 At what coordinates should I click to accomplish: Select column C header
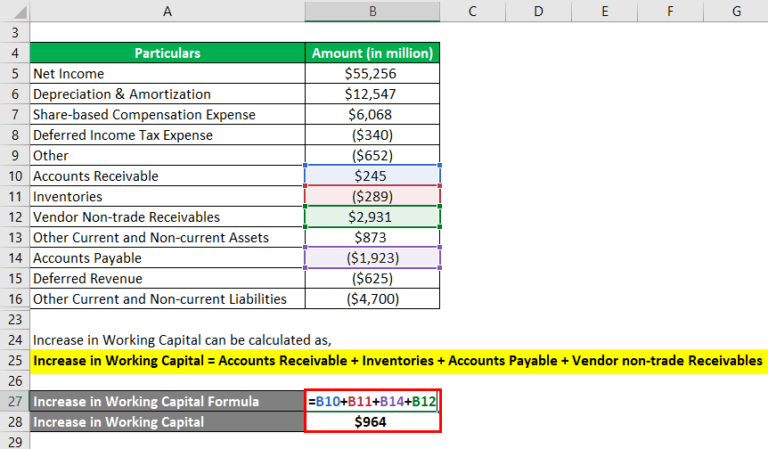pos(472,11)
